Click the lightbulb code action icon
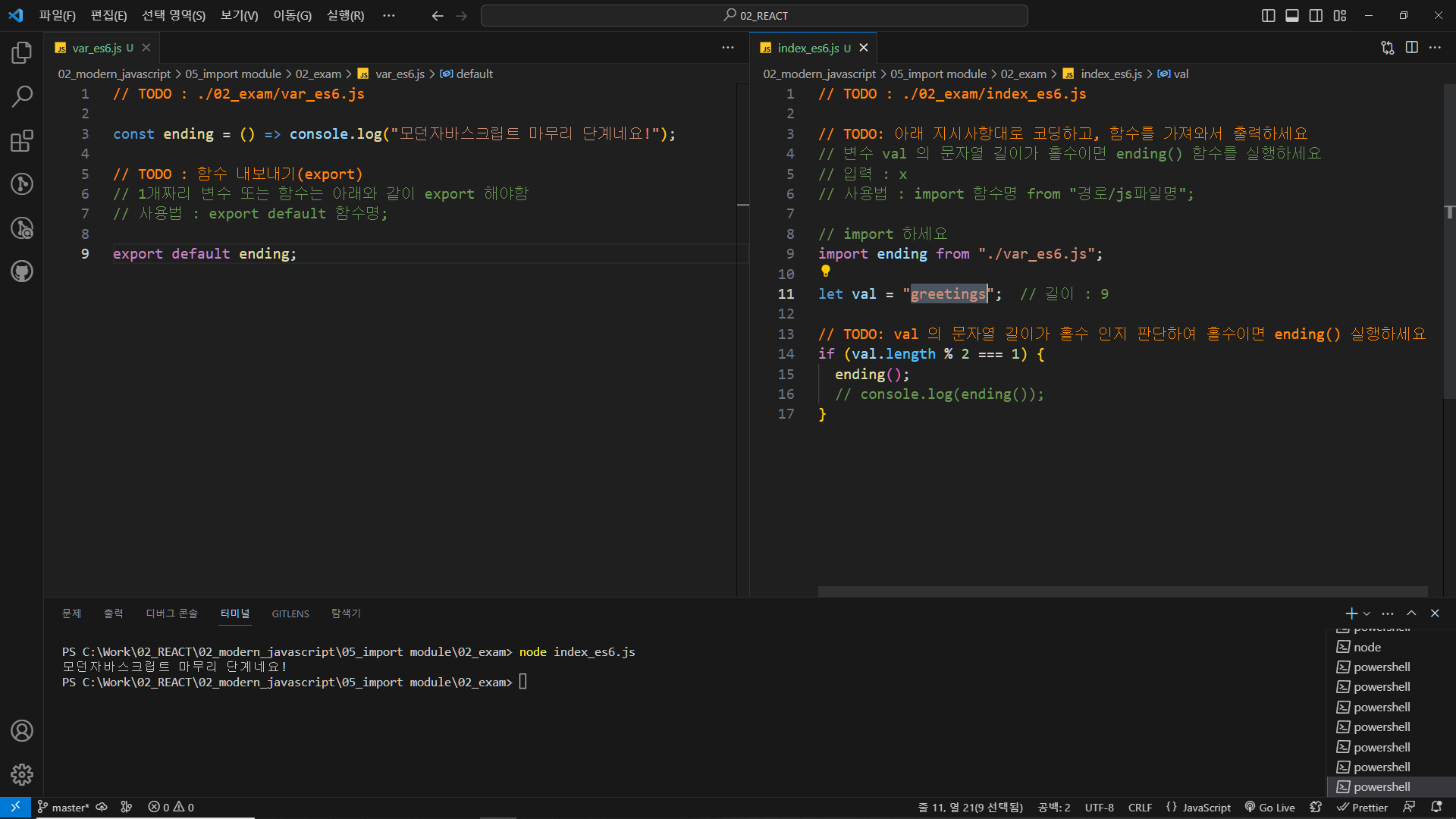Viewport: 1456px width, 819px height. (x=825, y=271)
